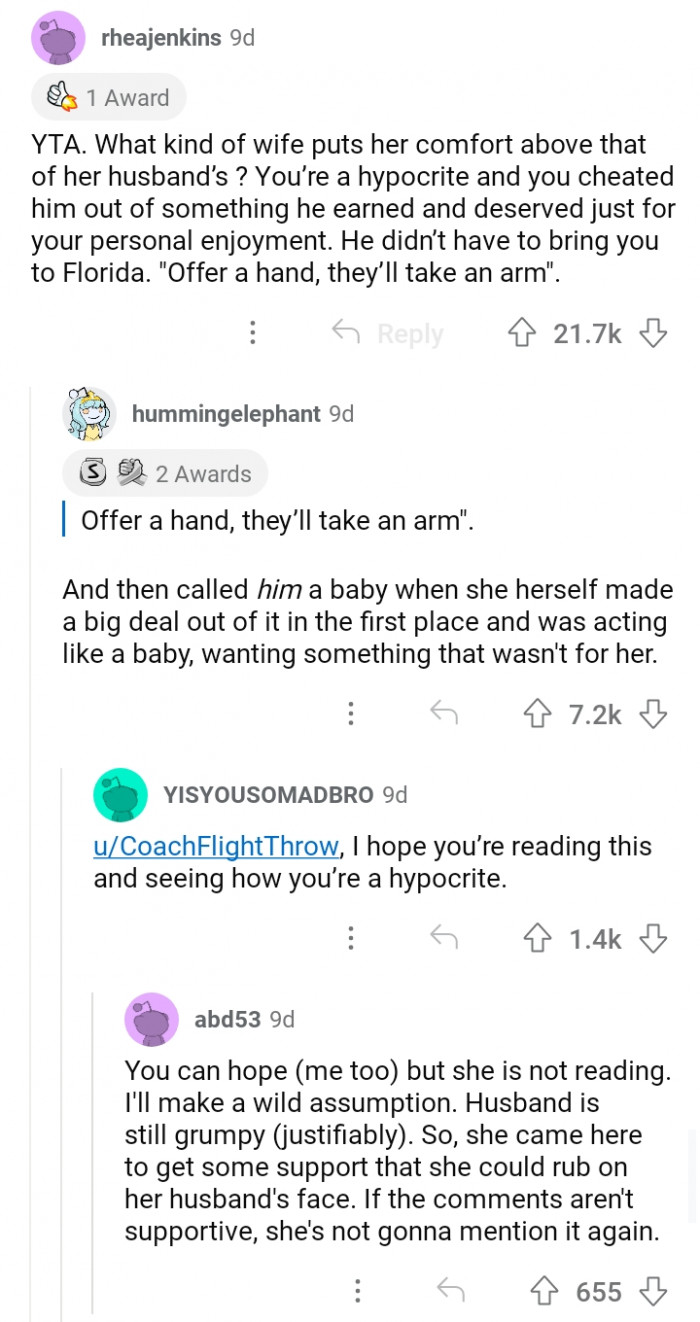Open more options on hummingelephant's comment
Viewport: 700px width, 1322px height.
tap(351, 713)
